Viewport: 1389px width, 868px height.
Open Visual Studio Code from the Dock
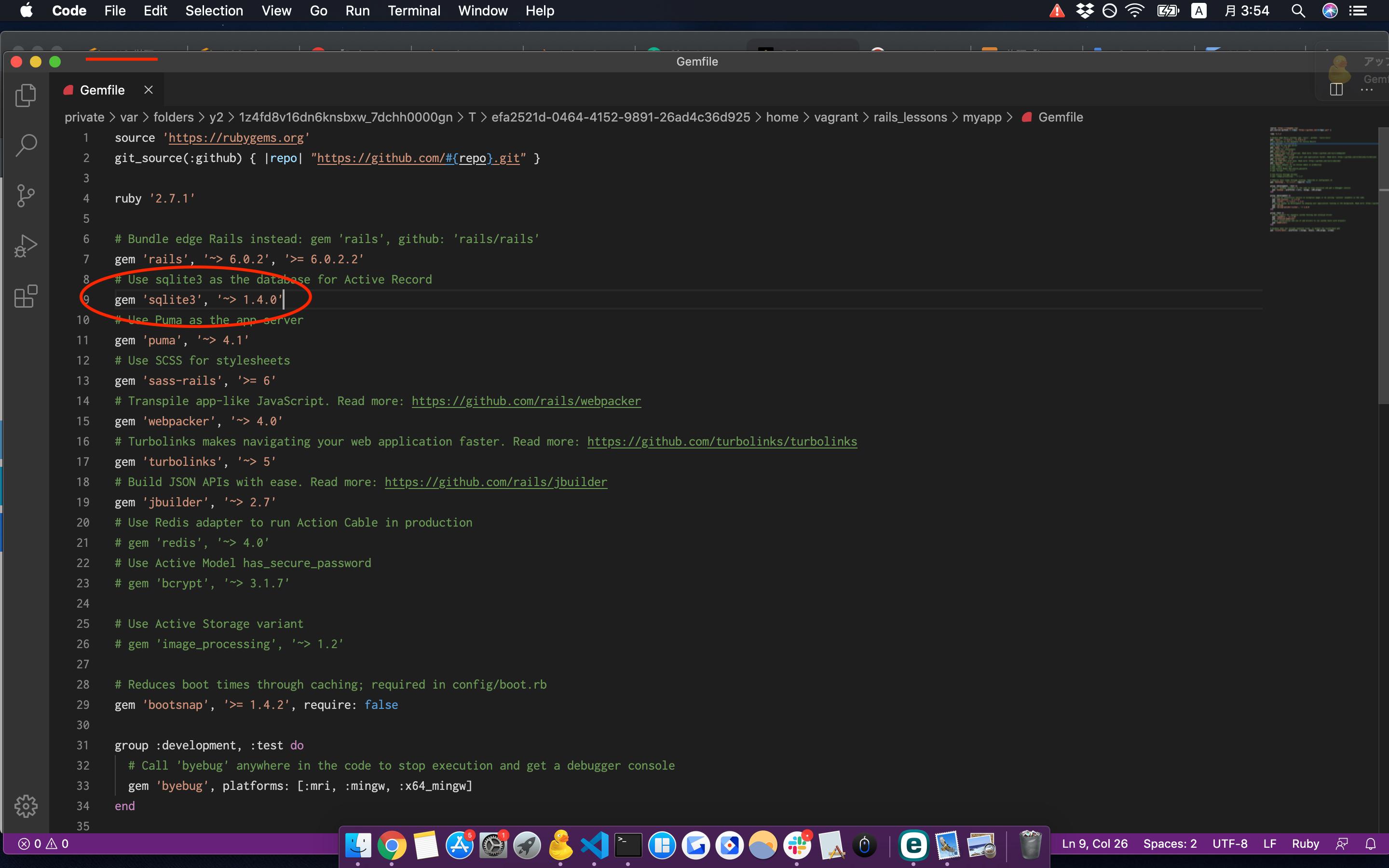coord(594,845)
